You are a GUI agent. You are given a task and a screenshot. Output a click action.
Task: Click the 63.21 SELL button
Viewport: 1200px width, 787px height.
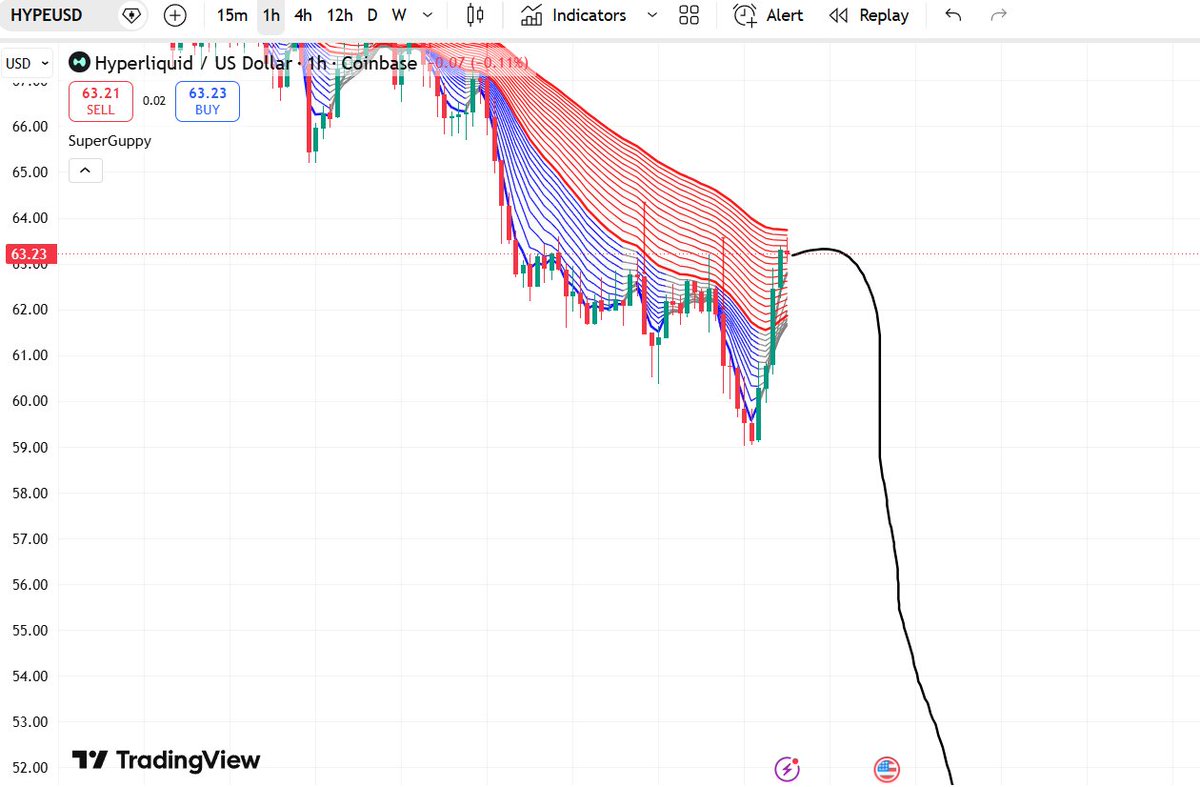101,101
